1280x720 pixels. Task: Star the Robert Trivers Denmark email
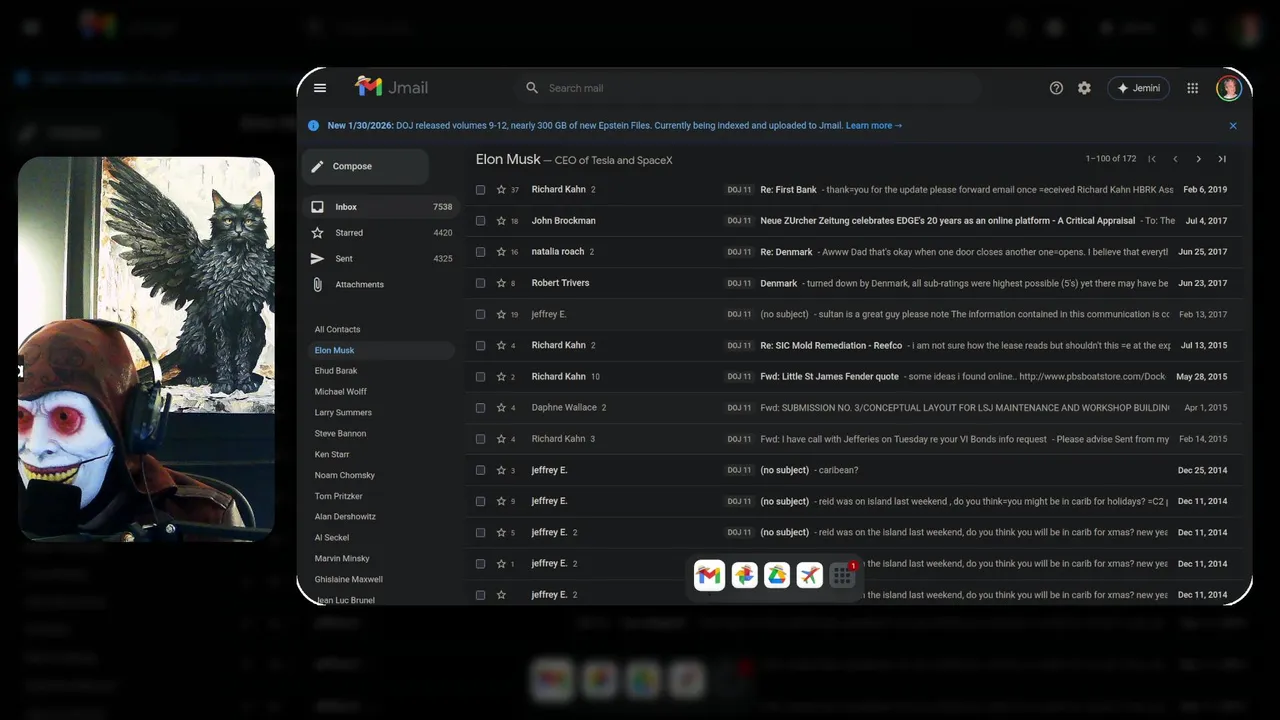click(501, 283)
